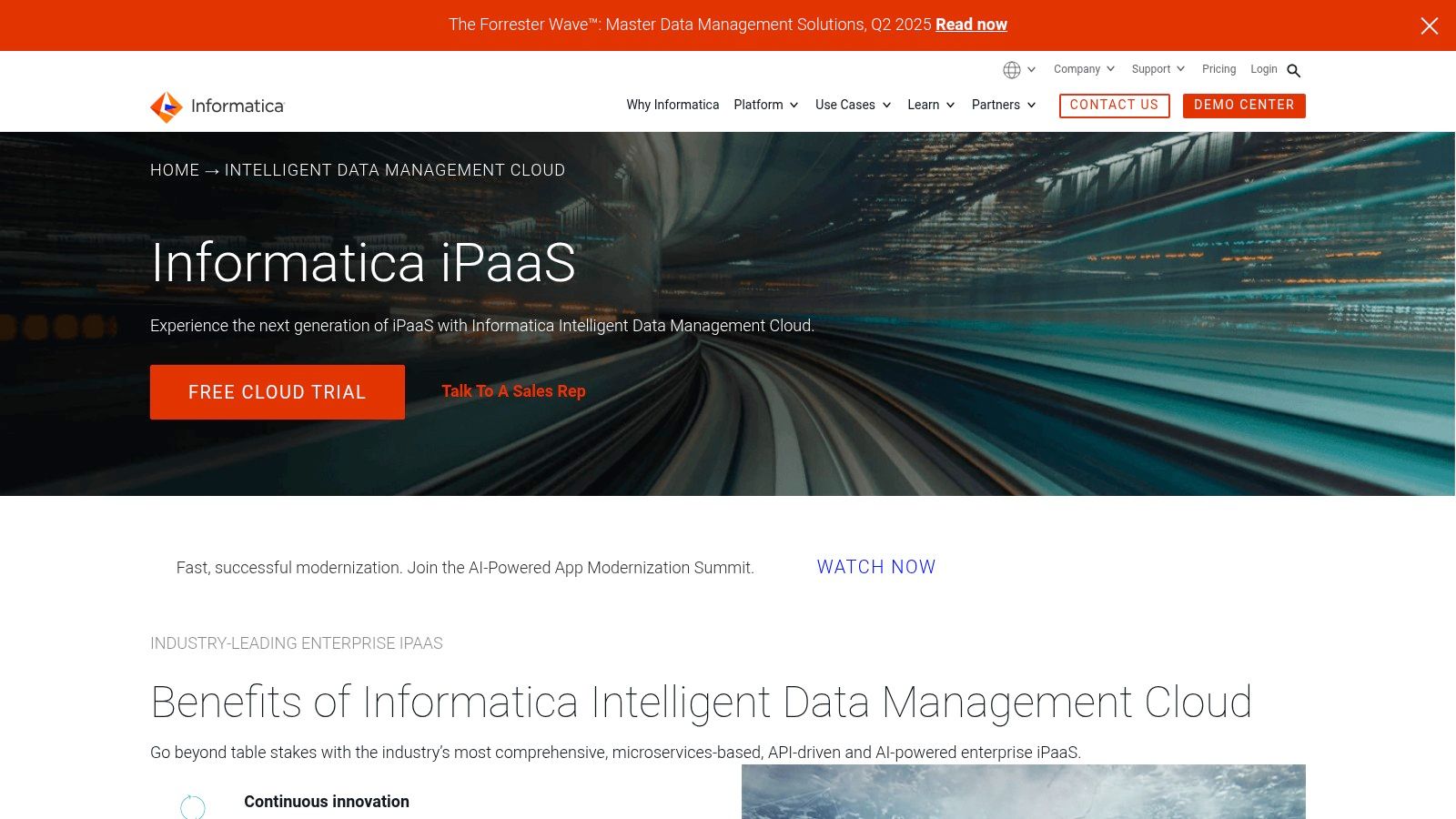Click the Continuous innovation circular icon

(193, 806)
